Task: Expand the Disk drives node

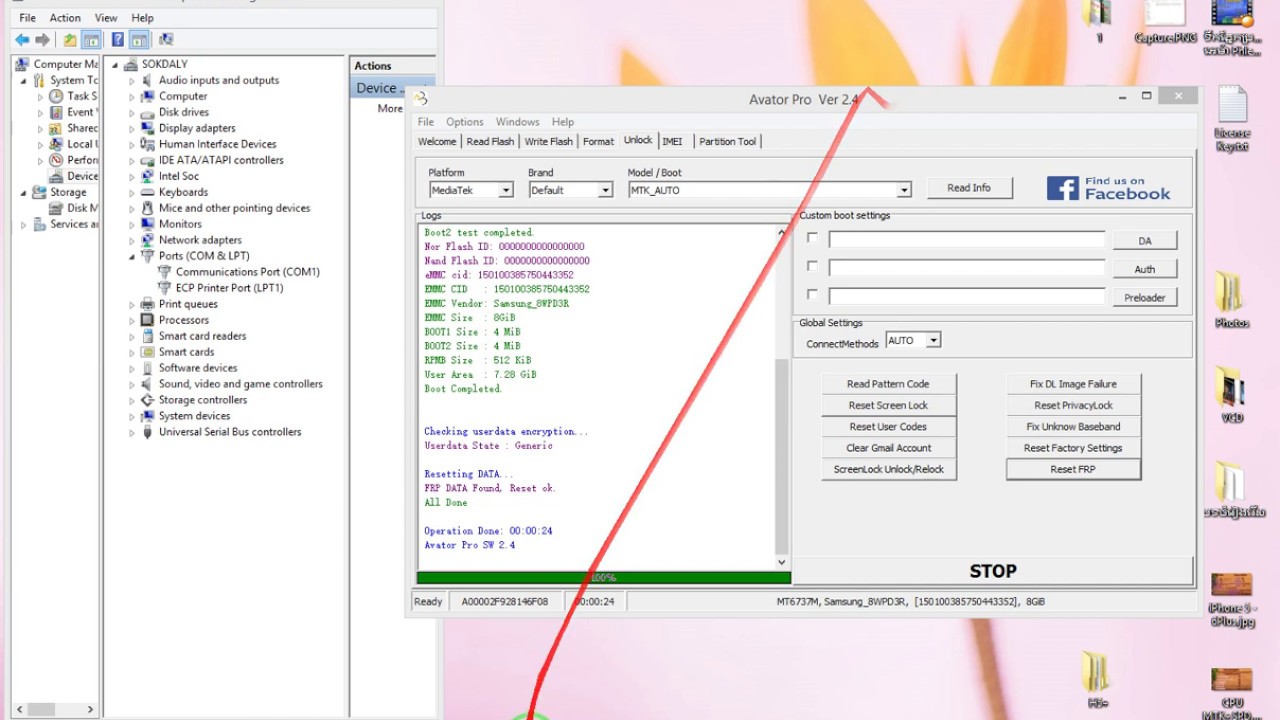Action: pos(132,112)
